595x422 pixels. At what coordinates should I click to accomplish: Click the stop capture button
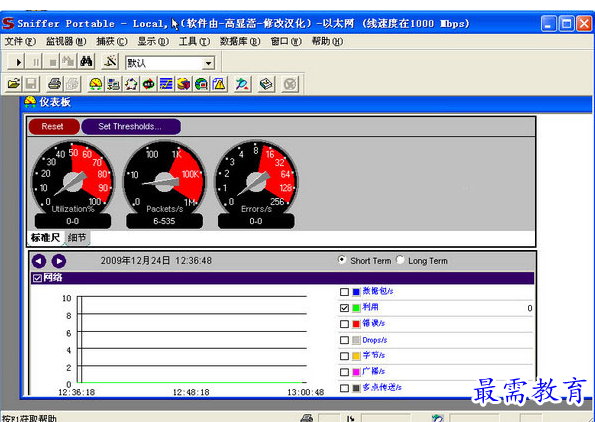[52, 62]
